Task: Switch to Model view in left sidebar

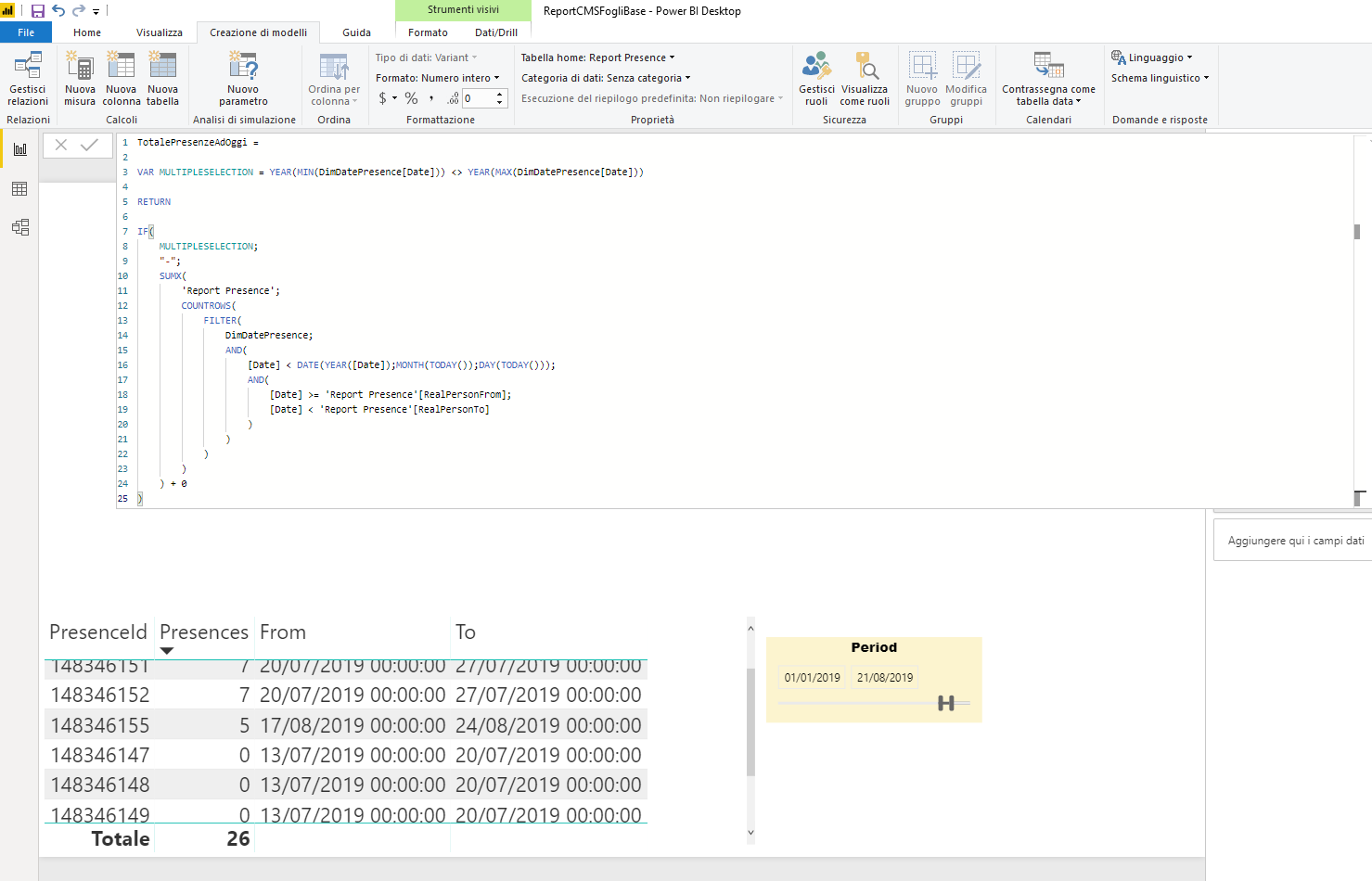Action: click(x=20, y=227)
